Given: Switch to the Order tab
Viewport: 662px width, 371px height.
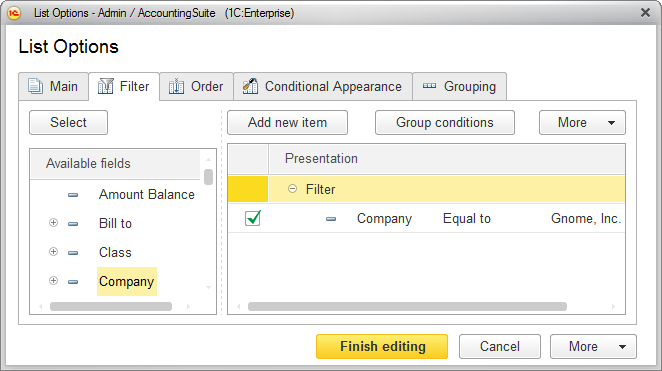Looking at the screenshot, I should pos(196,87).
